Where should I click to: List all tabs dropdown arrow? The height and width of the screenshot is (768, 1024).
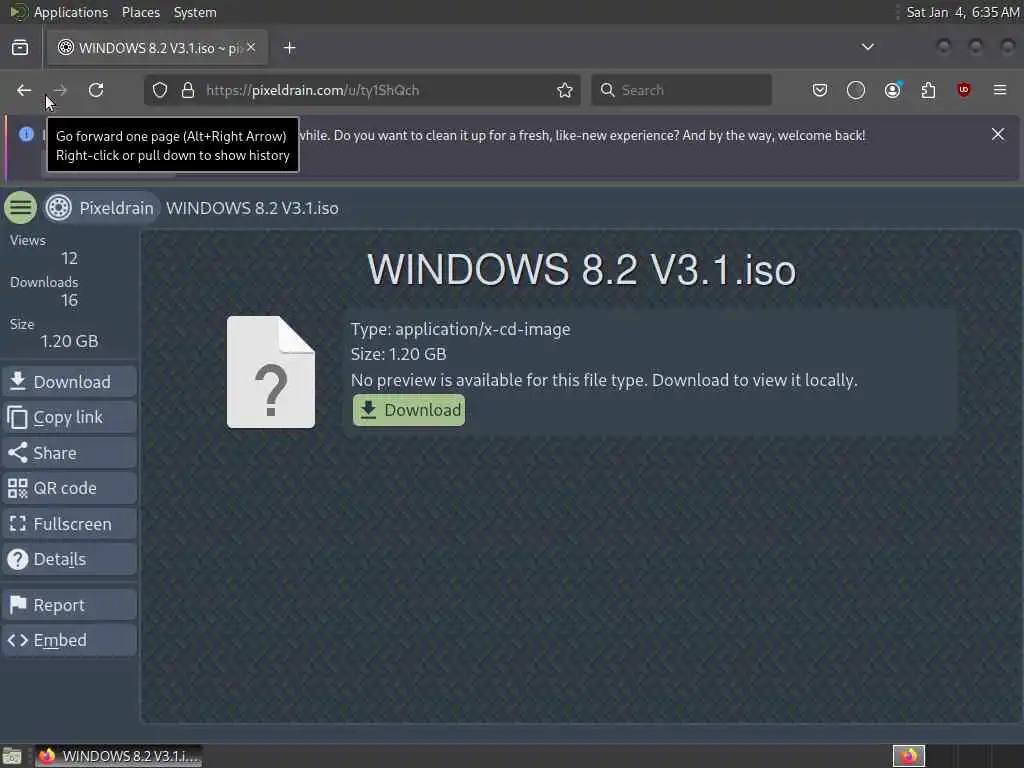[x=868, y=47]
